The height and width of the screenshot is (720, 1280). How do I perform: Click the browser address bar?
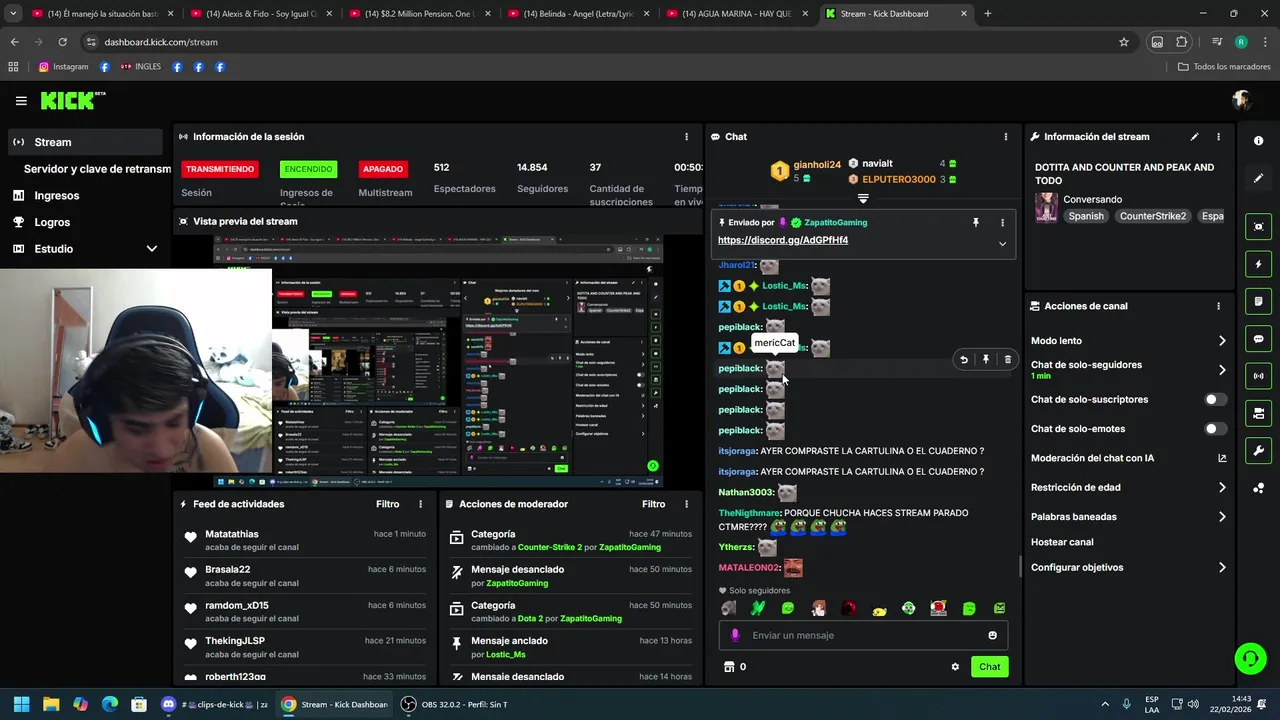(600, 42)
